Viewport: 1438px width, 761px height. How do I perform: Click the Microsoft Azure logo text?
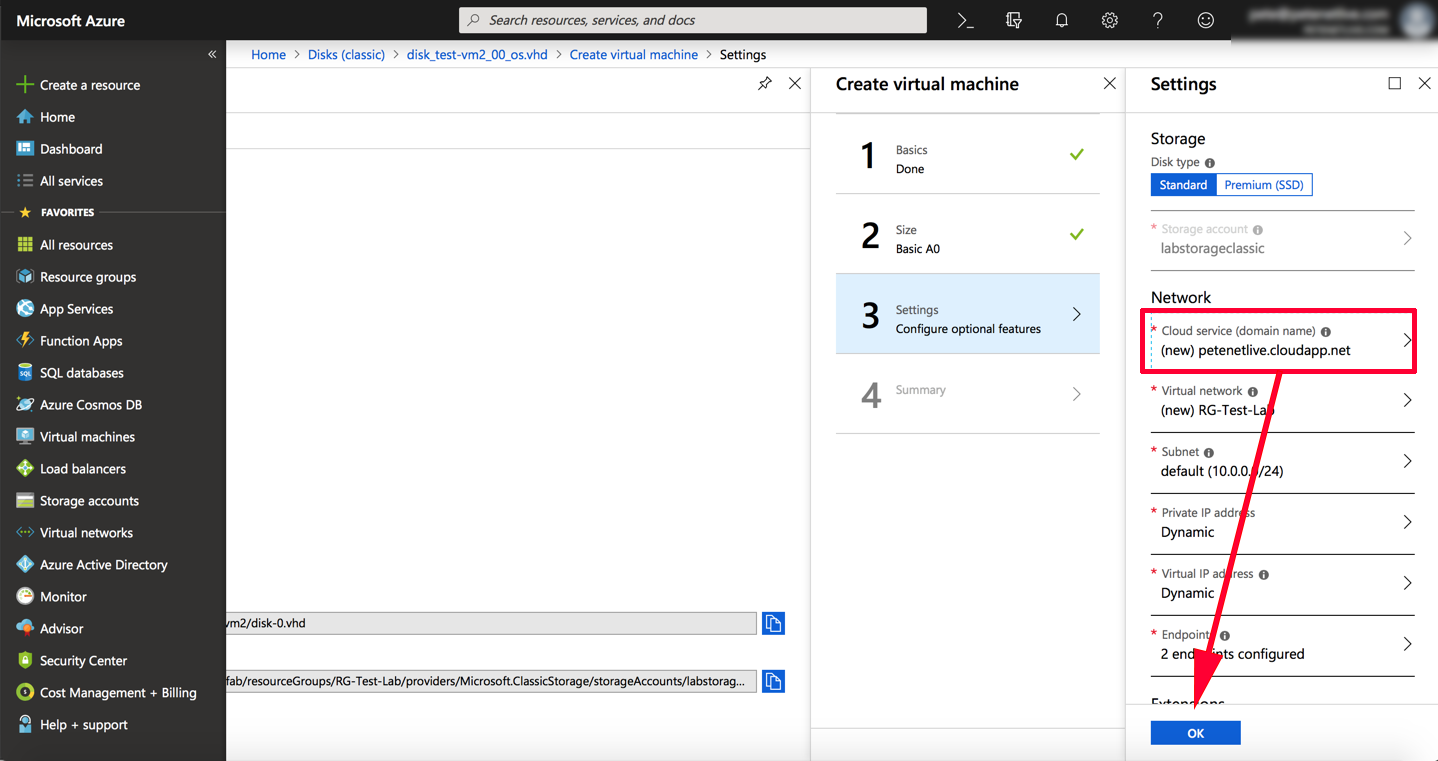(70, 20)
